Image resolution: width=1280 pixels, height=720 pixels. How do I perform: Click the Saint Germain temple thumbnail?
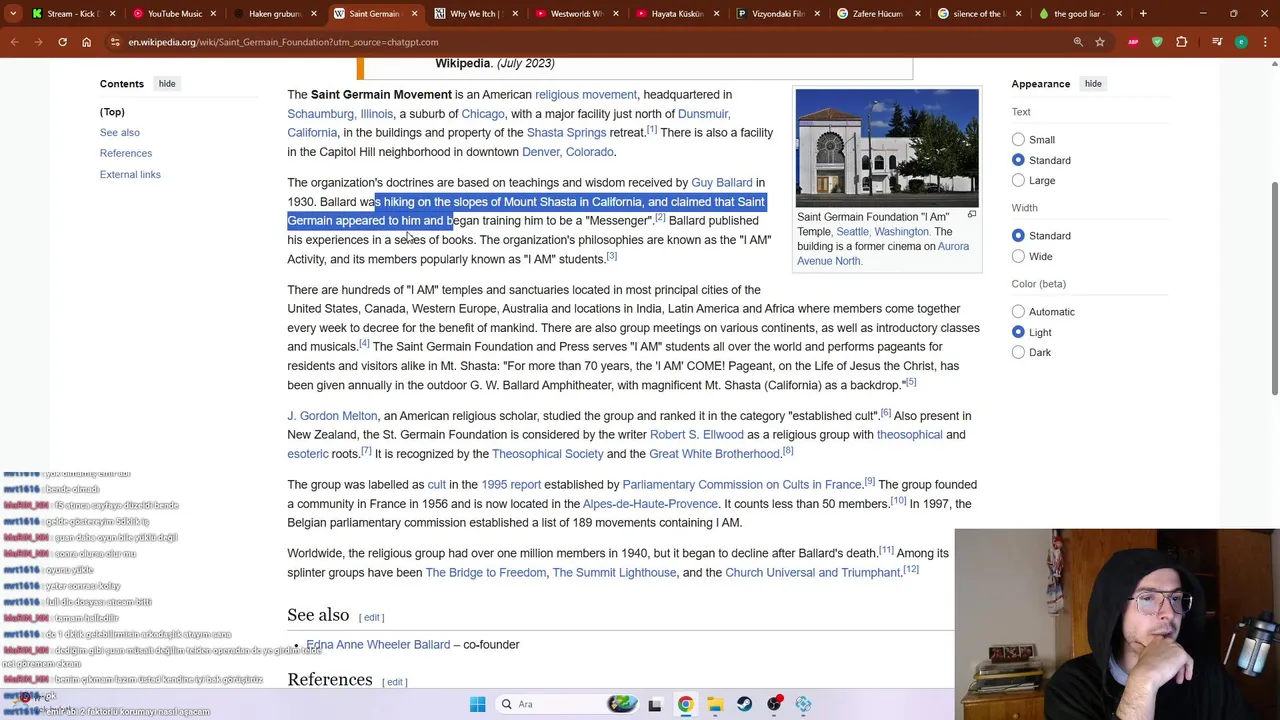[x=887, y=148]
